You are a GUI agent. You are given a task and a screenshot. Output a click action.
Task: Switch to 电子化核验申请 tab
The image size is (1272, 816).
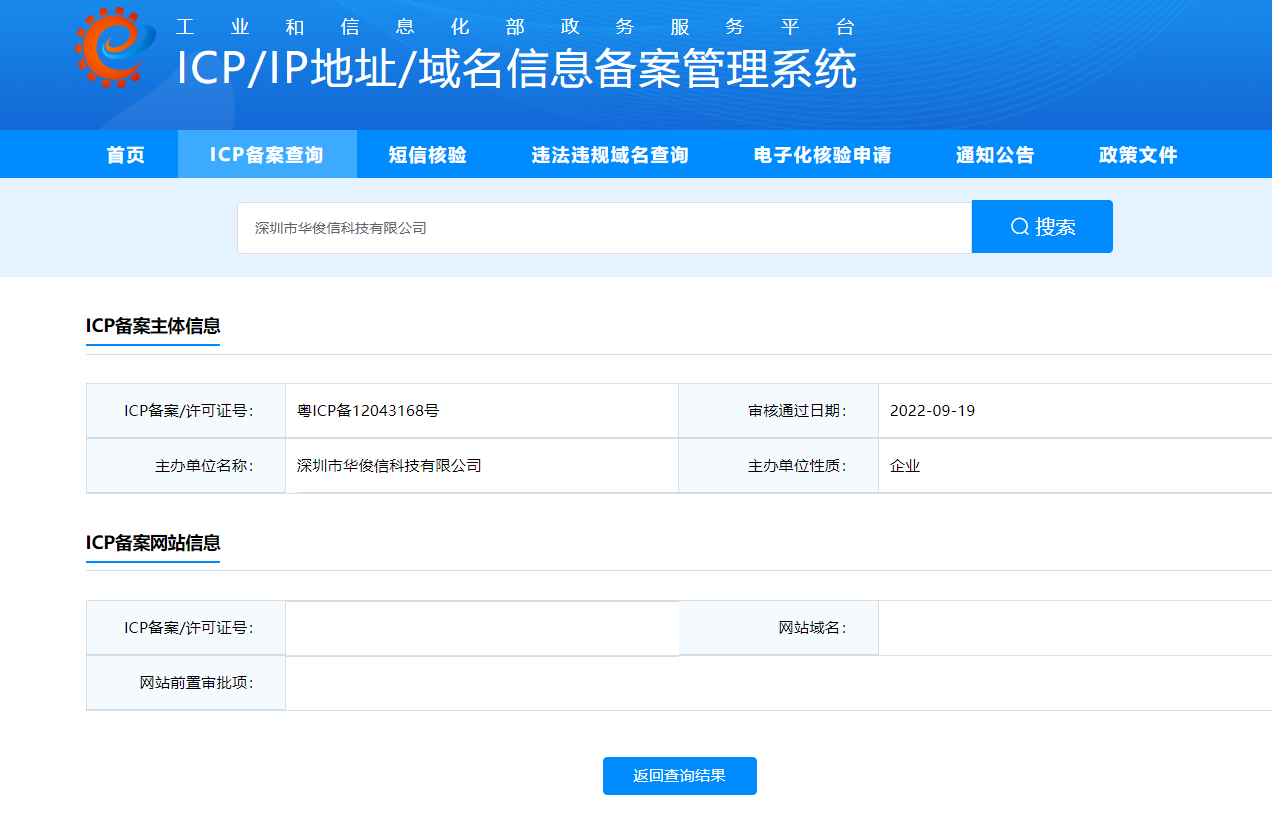point(822,155)
